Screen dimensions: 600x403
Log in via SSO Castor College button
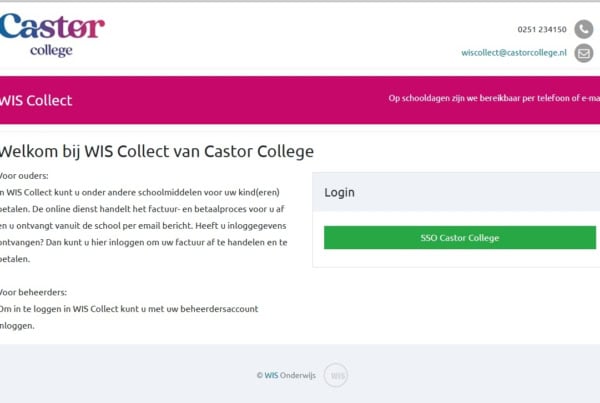pos(460,238)
